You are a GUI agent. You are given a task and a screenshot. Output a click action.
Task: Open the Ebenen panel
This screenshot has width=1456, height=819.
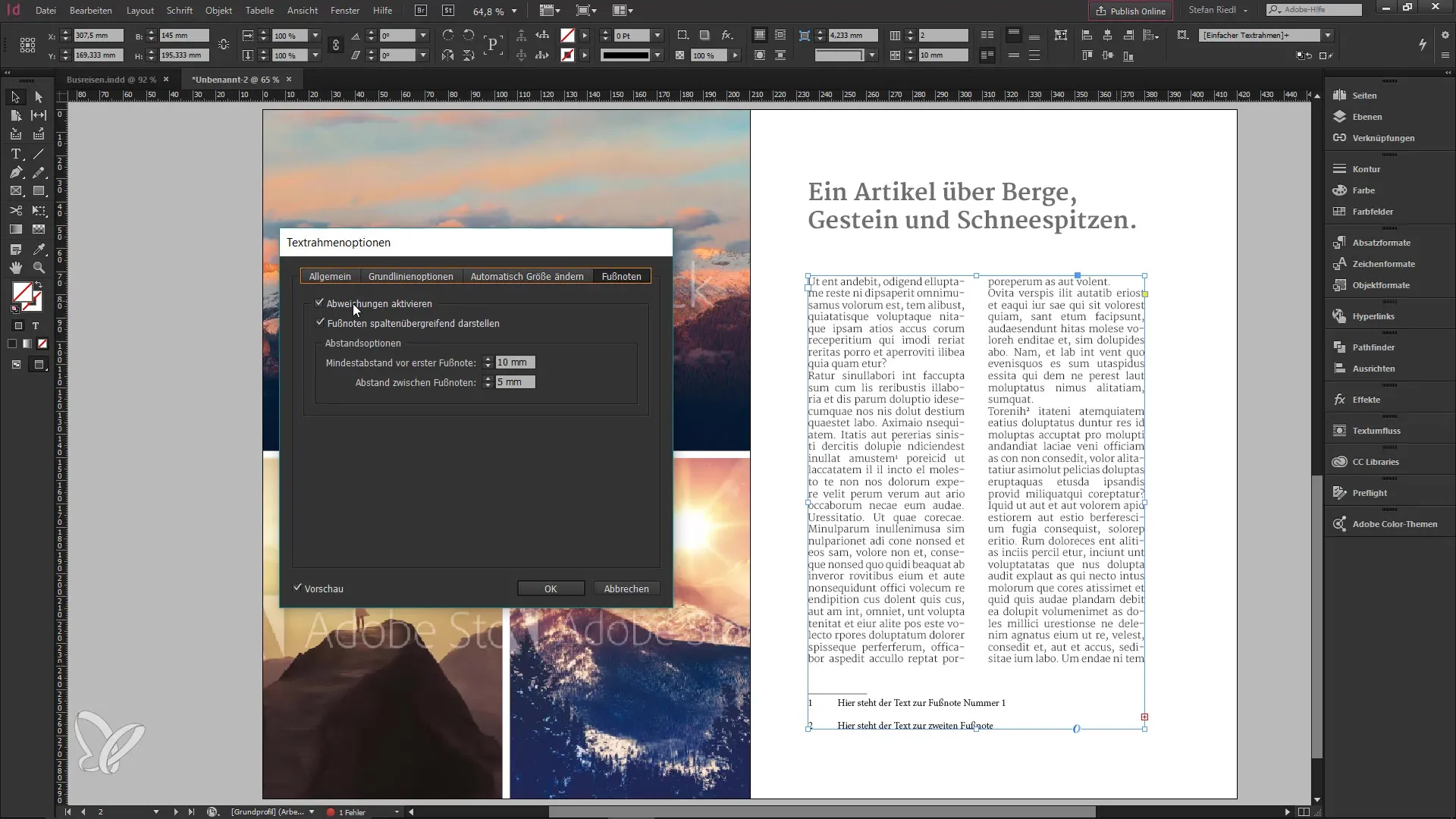click(x=1367, y=117)
